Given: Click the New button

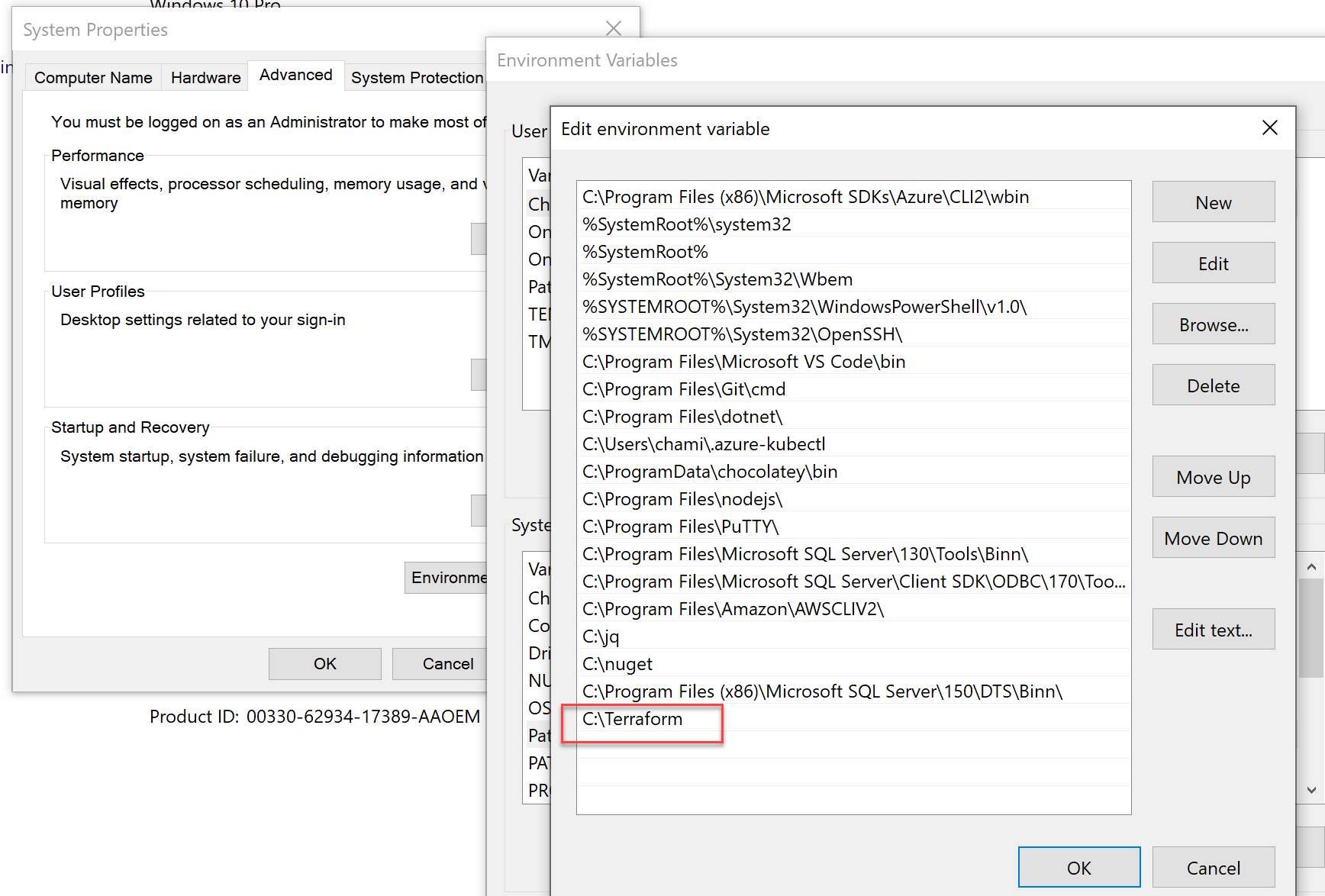Looking at the screenshot, I should tap(1213, 202).
